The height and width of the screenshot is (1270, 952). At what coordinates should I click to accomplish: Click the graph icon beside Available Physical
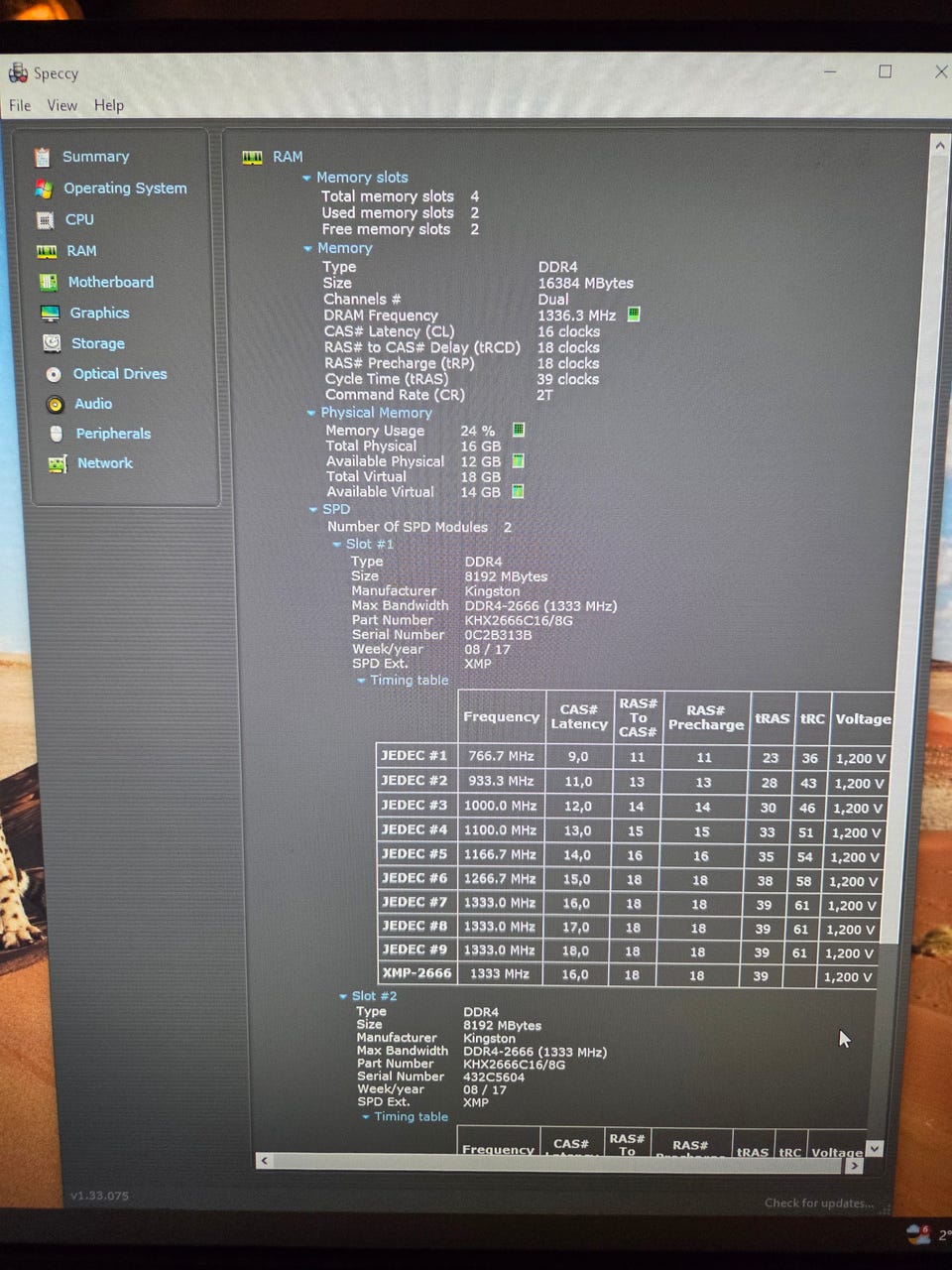pyautogui.click(x=518, y=460)
